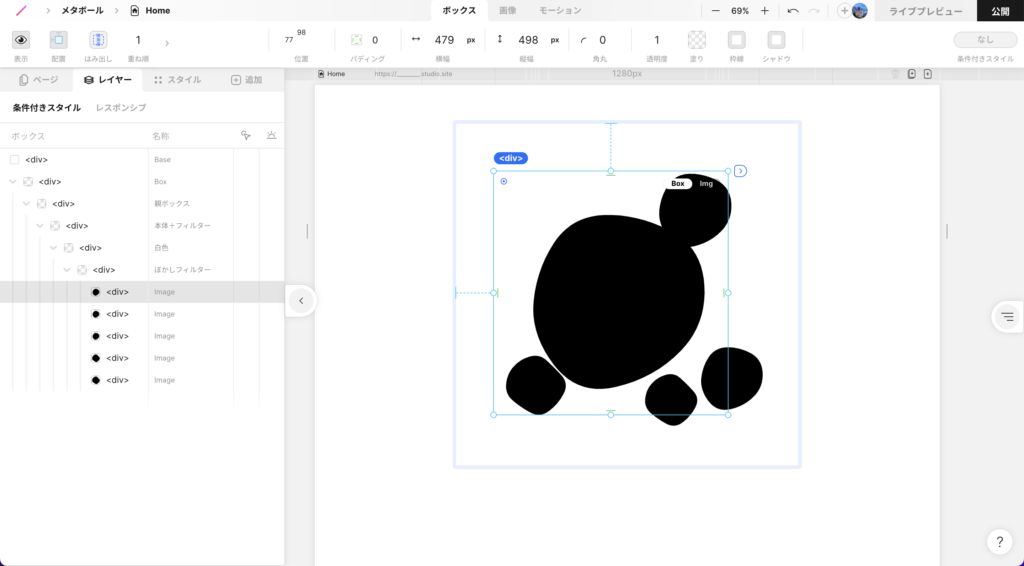Collapse the 本体+フィルター div layer
The image size is (1024, 566).
click(x=40, y=226)
